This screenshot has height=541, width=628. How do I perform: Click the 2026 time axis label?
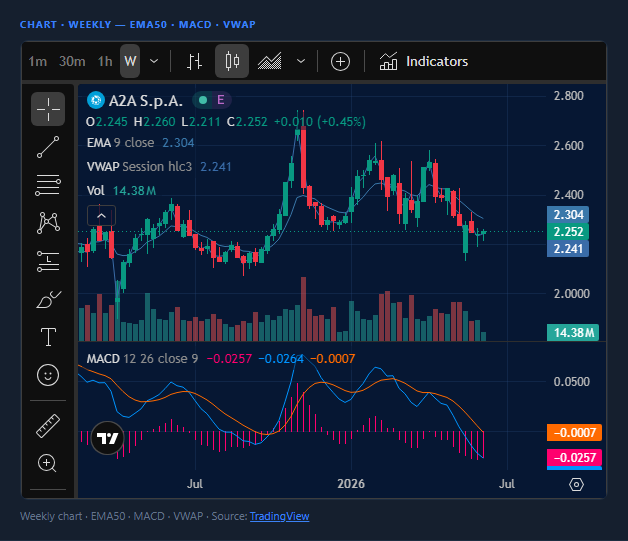click(x=351, y=484)
